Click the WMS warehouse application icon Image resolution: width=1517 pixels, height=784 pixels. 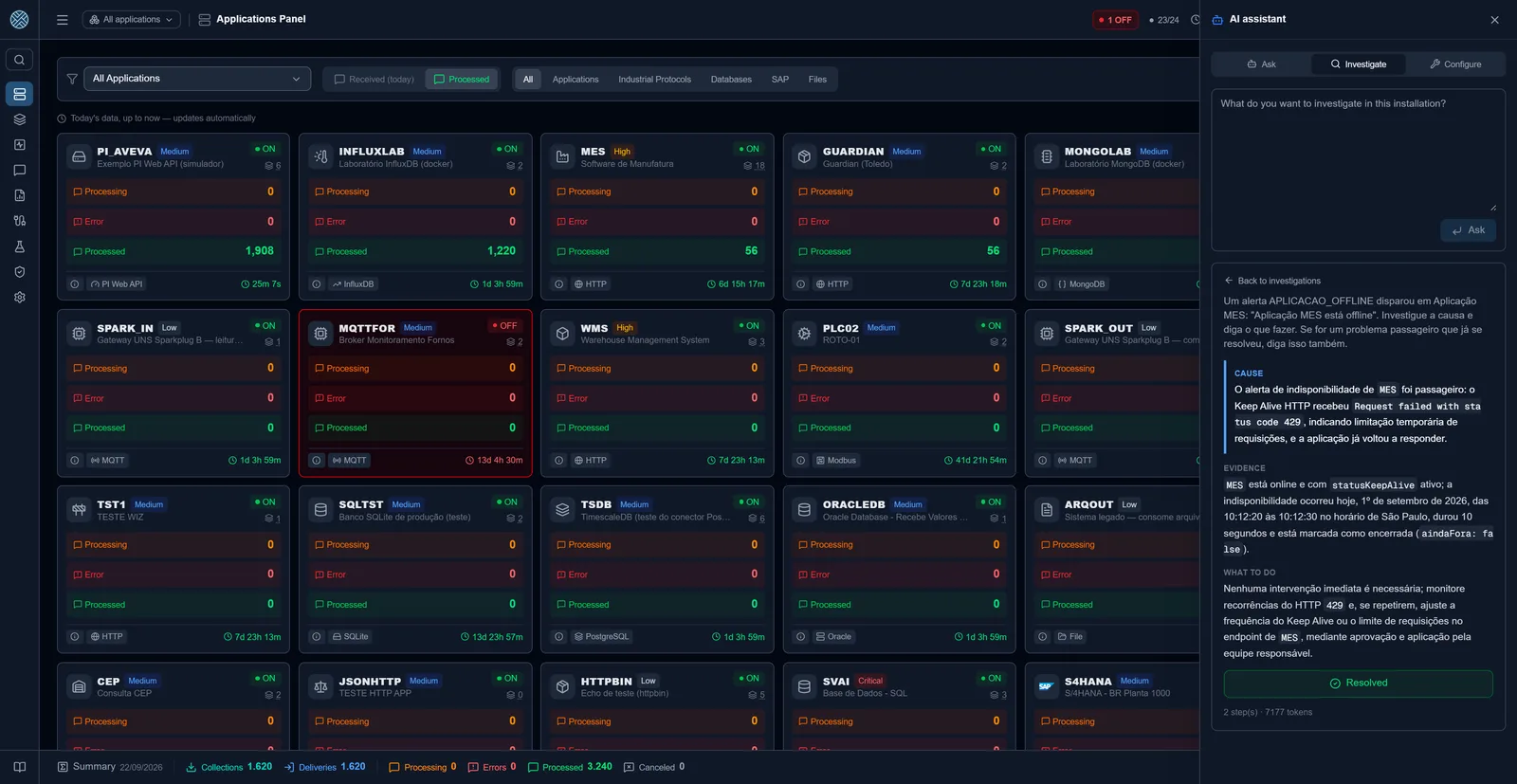(x=562, y=334)
